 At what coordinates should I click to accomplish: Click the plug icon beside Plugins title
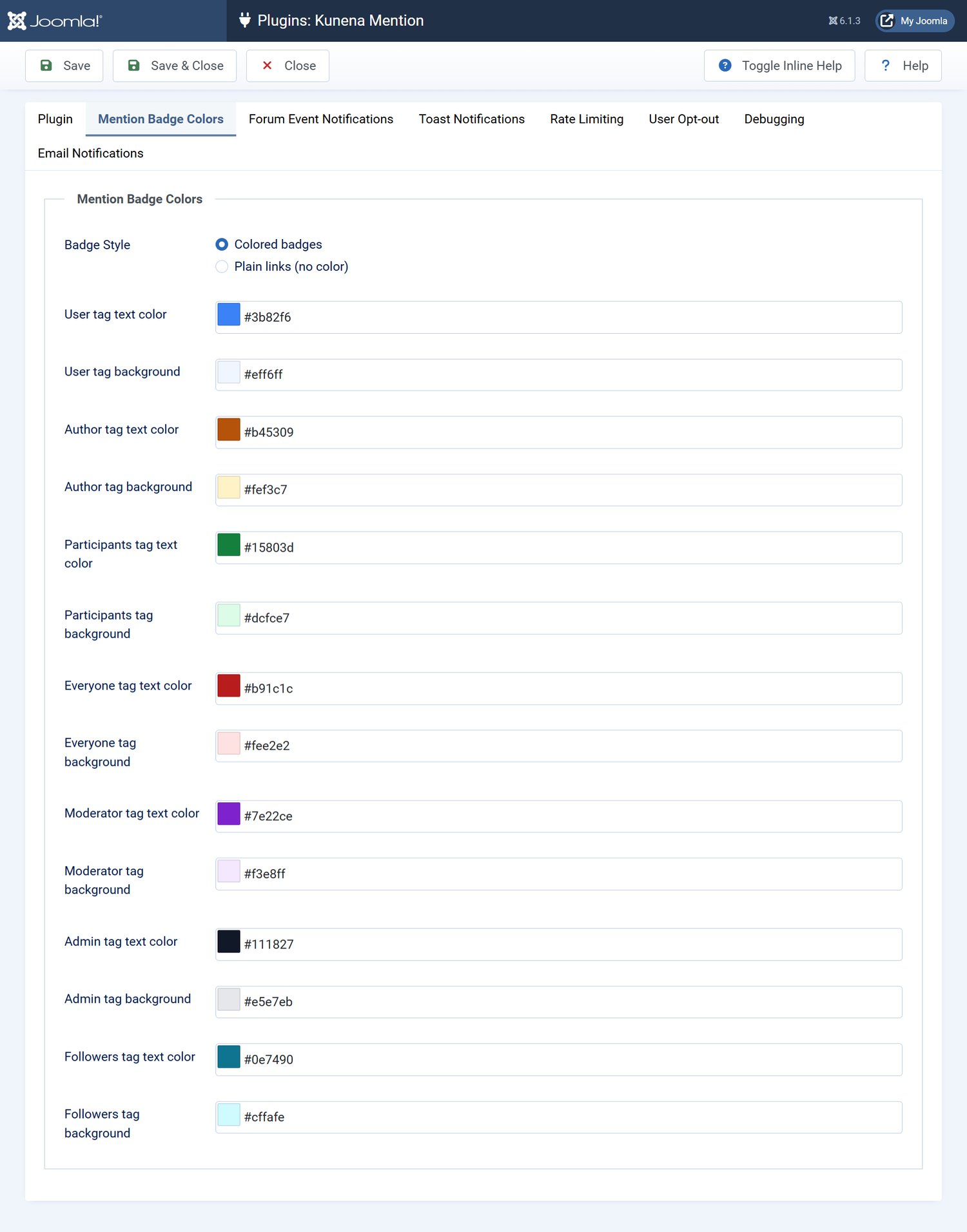pyautogui.click(x=244, y=21)
